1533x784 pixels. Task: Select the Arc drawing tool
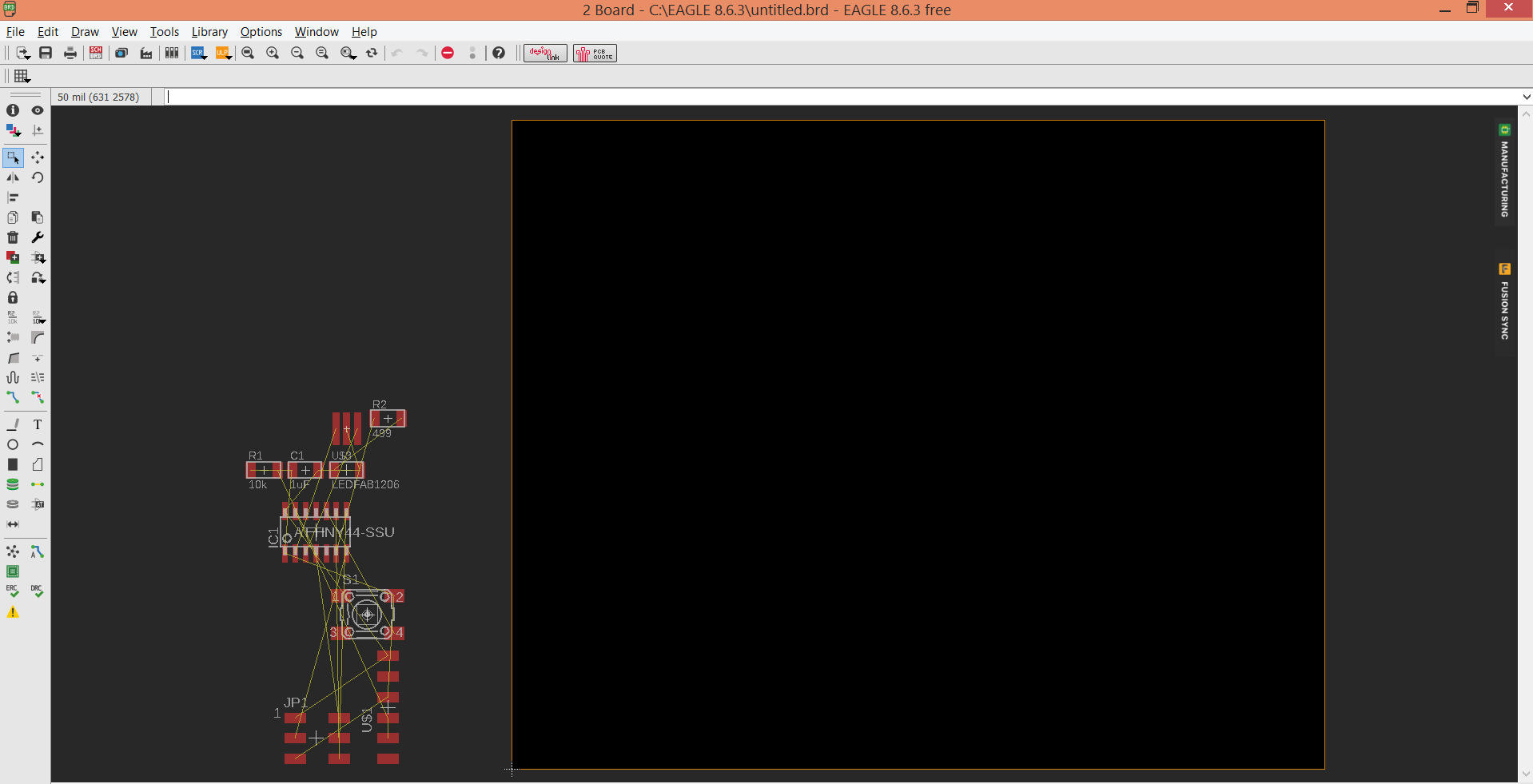tap(38, 444)
